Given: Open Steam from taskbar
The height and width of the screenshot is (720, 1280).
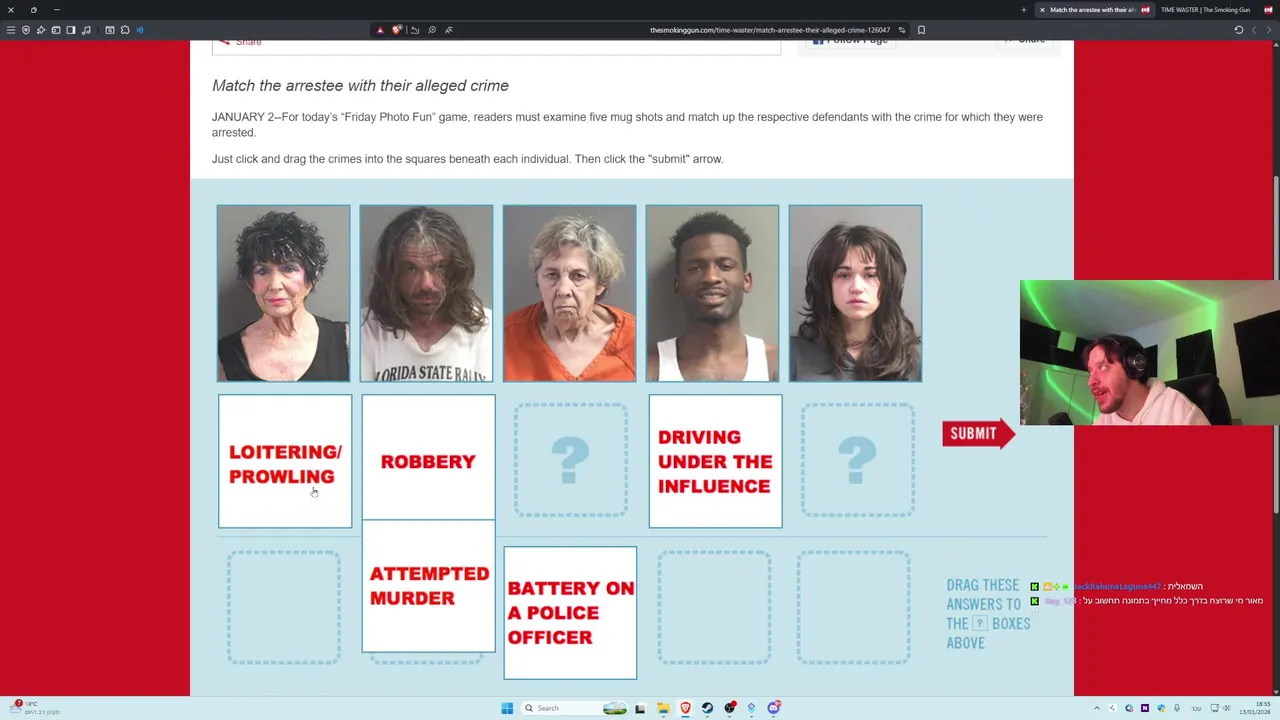Looking at the screenshot, I should pos(707,708).
